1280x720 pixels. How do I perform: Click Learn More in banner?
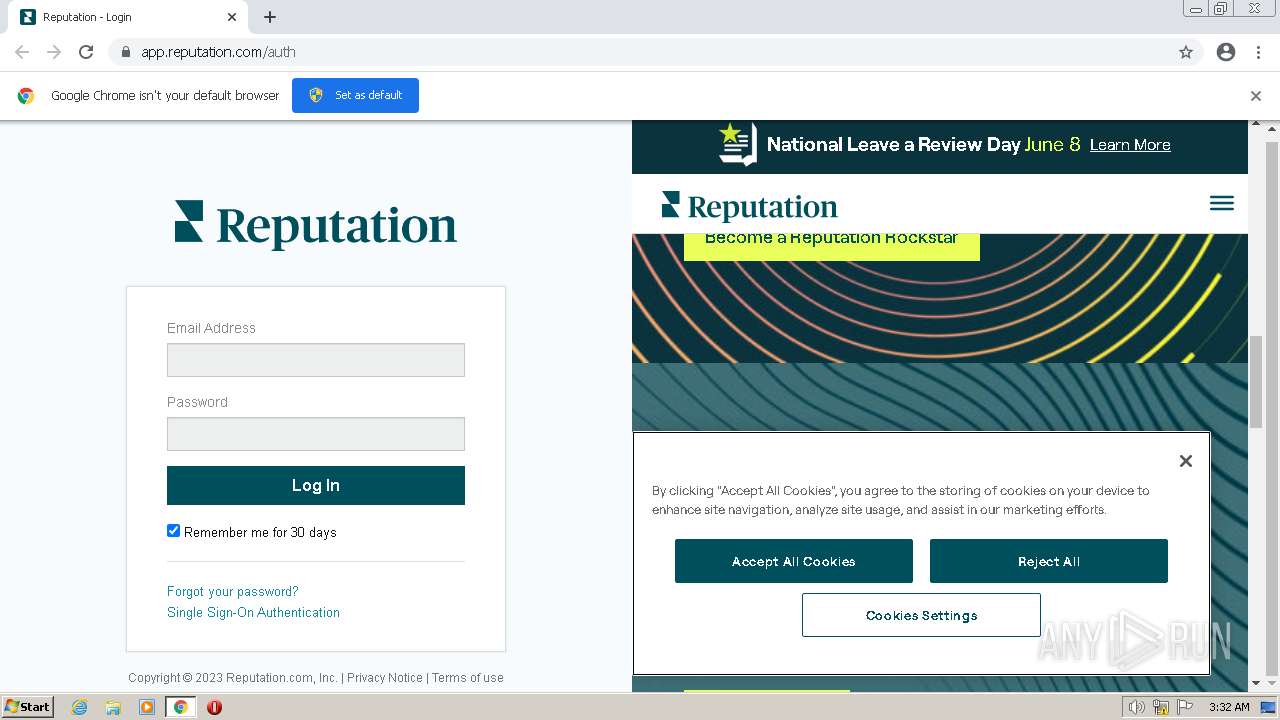point(1130,145)
